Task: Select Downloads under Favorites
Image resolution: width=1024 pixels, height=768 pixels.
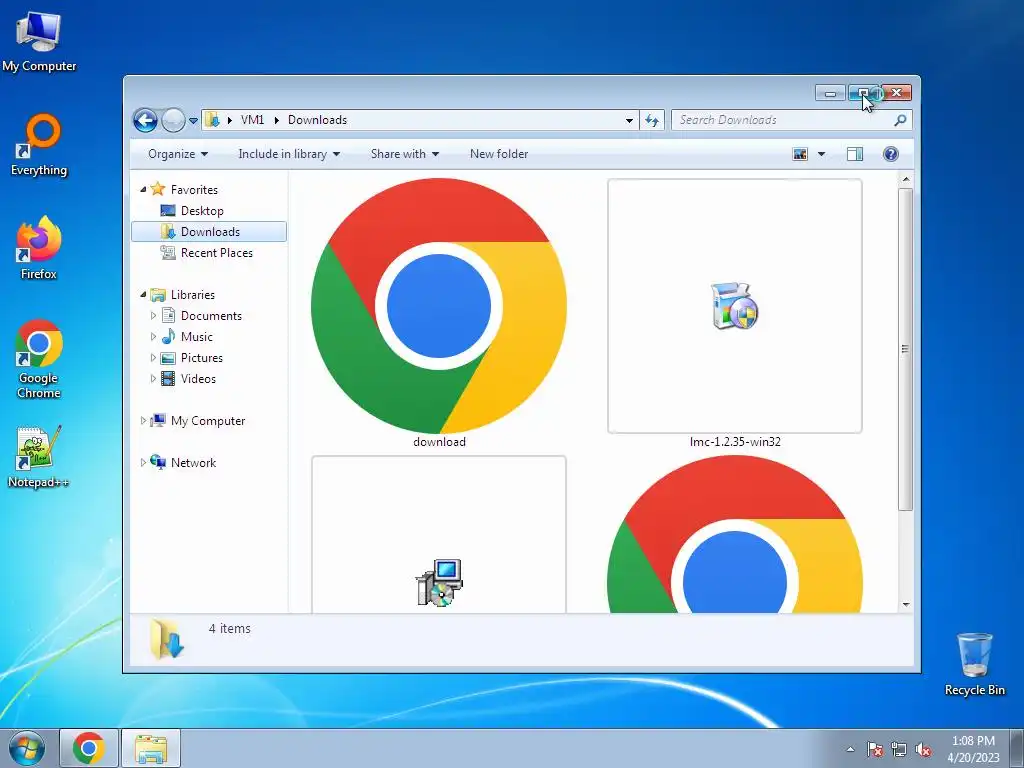Action: coord(209,232)
